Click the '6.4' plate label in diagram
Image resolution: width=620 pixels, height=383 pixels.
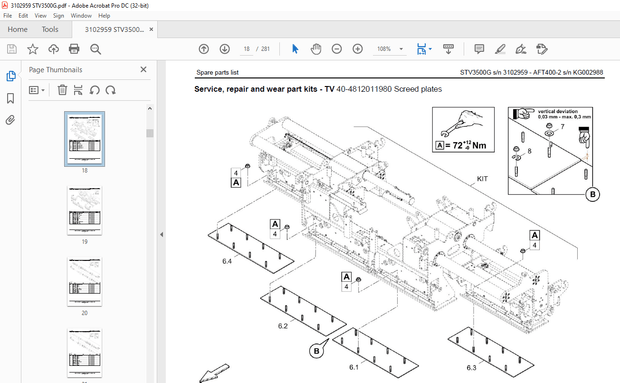point(227,261)
